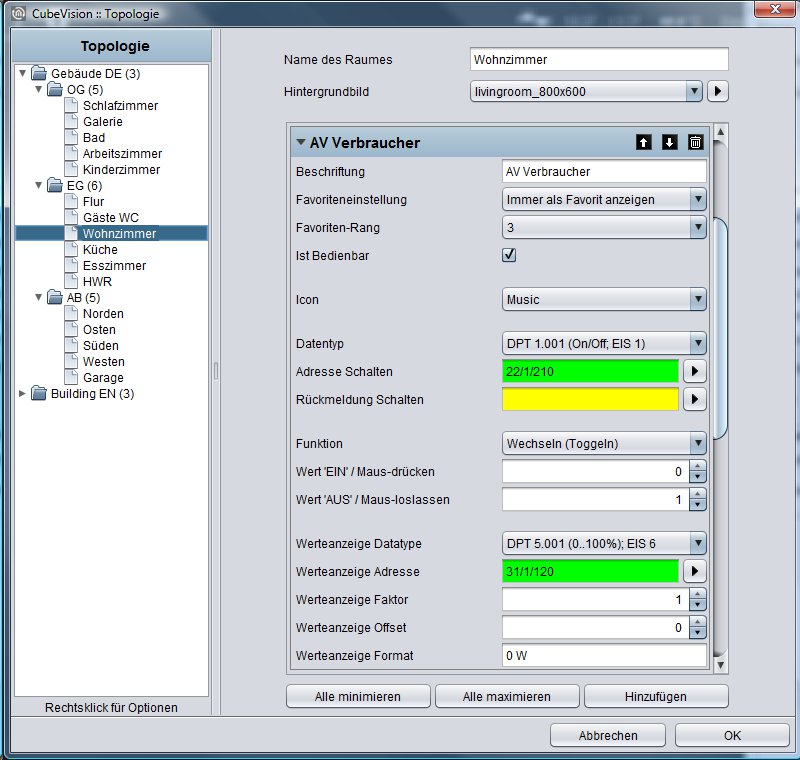
Task: Select Gäste WC in the tree
Action: coord(111,217)
